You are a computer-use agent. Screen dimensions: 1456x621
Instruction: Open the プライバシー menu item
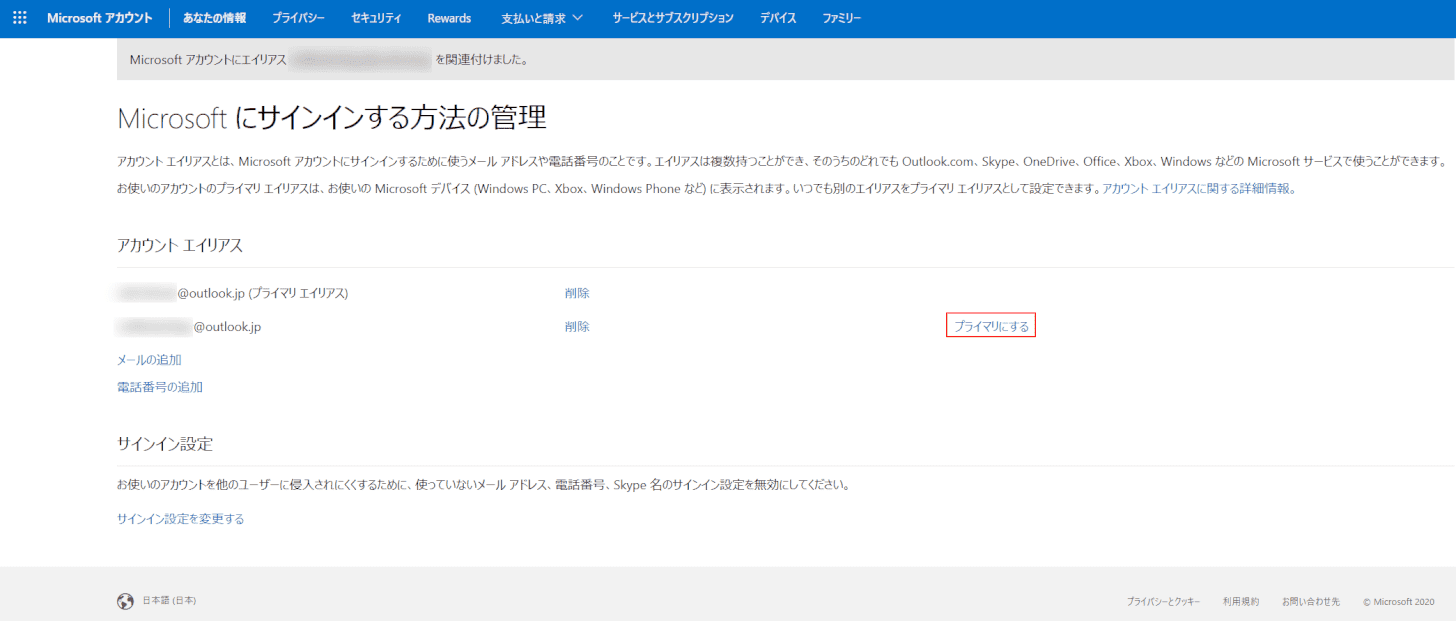click(x=299, y=18)
